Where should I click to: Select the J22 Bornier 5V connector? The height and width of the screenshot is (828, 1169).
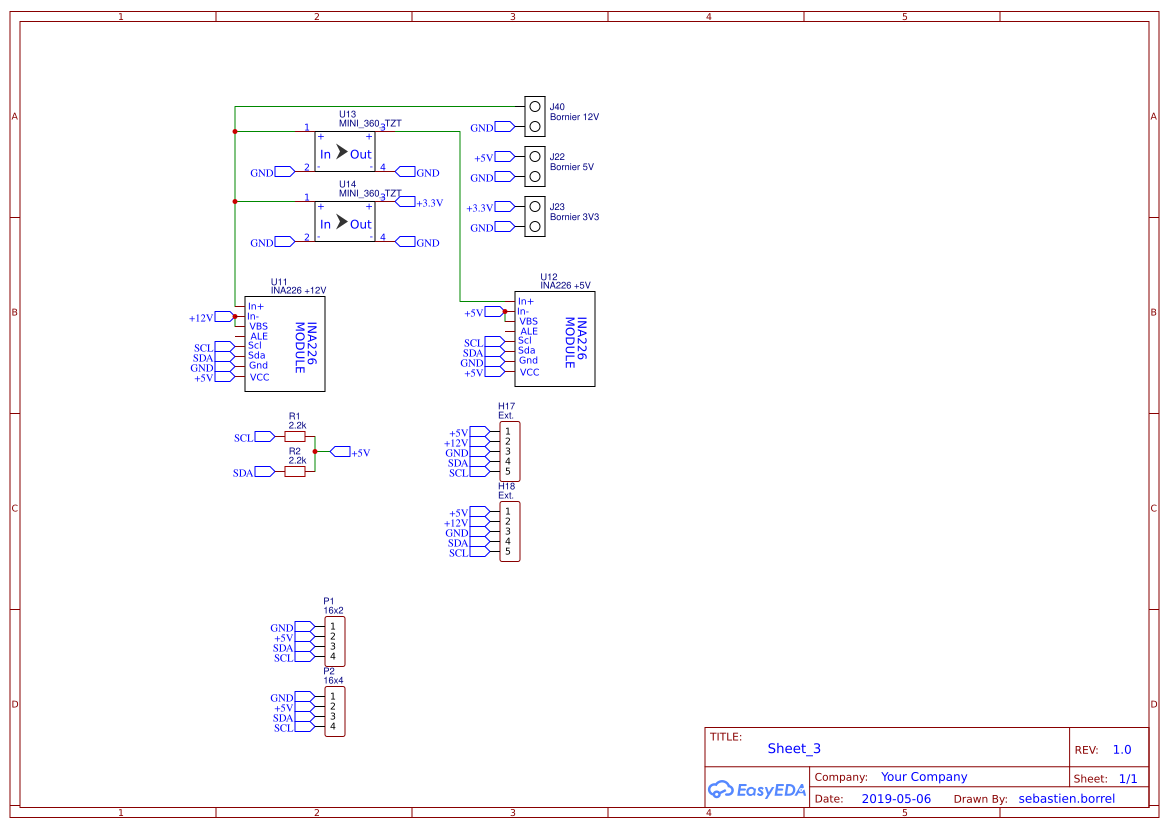coord(535,167)
